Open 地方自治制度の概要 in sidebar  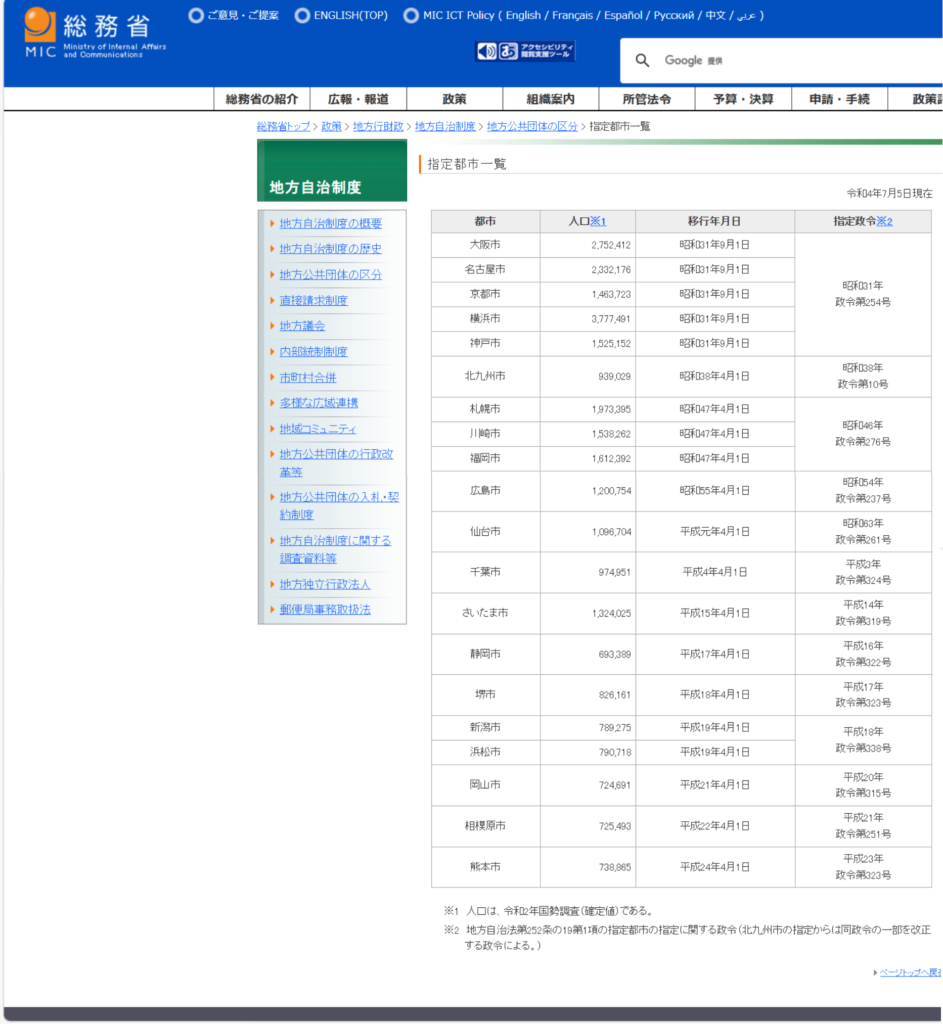tap(331, 223)
